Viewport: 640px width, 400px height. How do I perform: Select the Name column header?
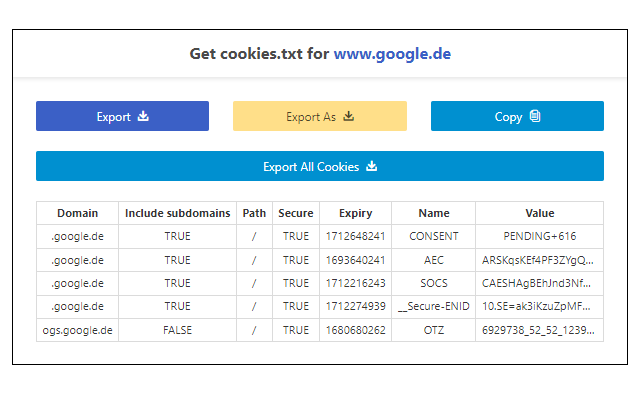[434, 213]
